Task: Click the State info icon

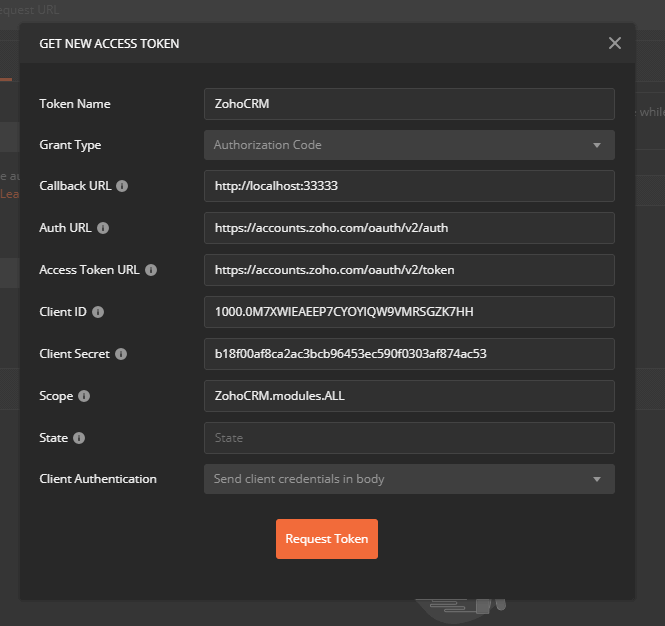Action: pyautogui.click(x=79, y=438)
